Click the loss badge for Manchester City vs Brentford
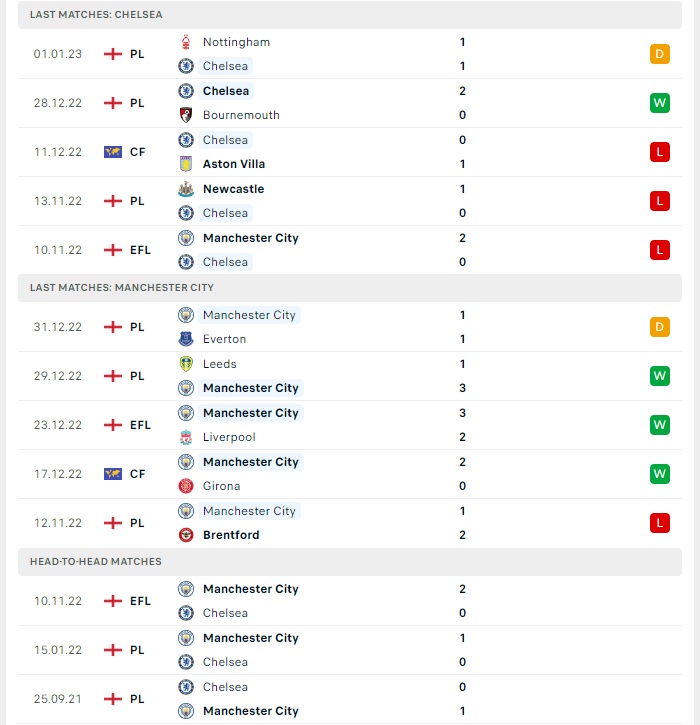700x725 pixels. [659, 523]
